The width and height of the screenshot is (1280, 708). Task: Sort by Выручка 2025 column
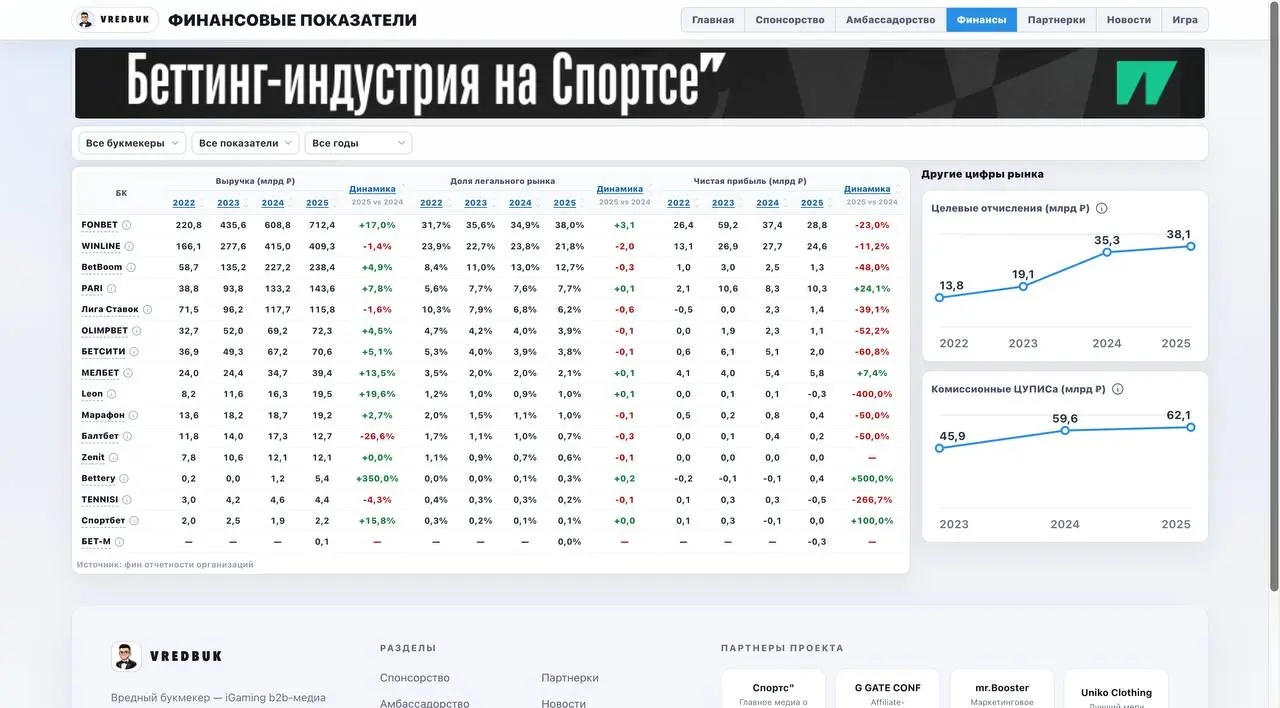(x=317, y=203)
